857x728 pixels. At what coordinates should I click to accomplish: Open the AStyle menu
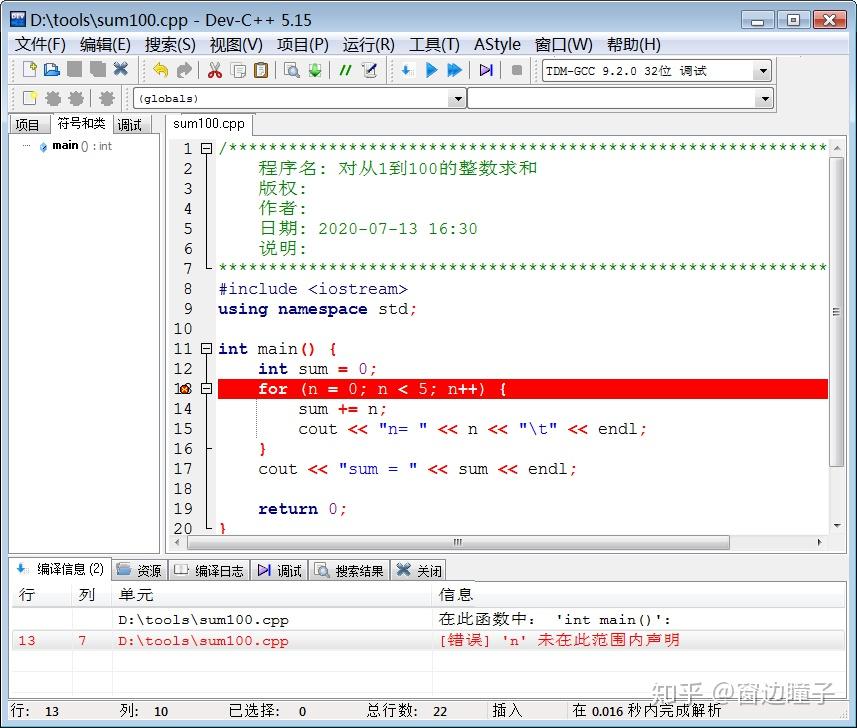(497, 44)
